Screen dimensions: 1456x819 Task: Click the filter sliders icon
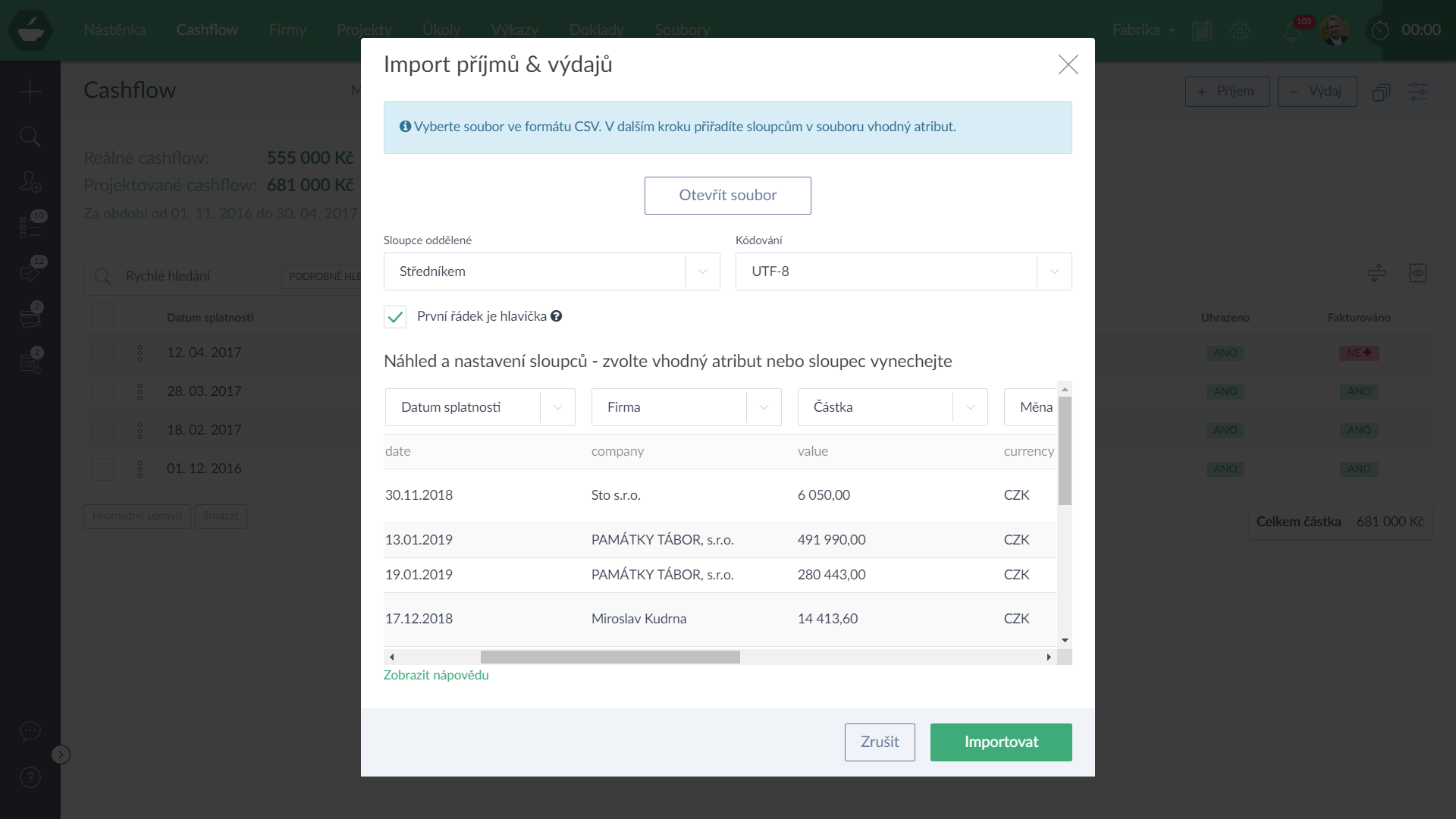(x=1417, y=92)
